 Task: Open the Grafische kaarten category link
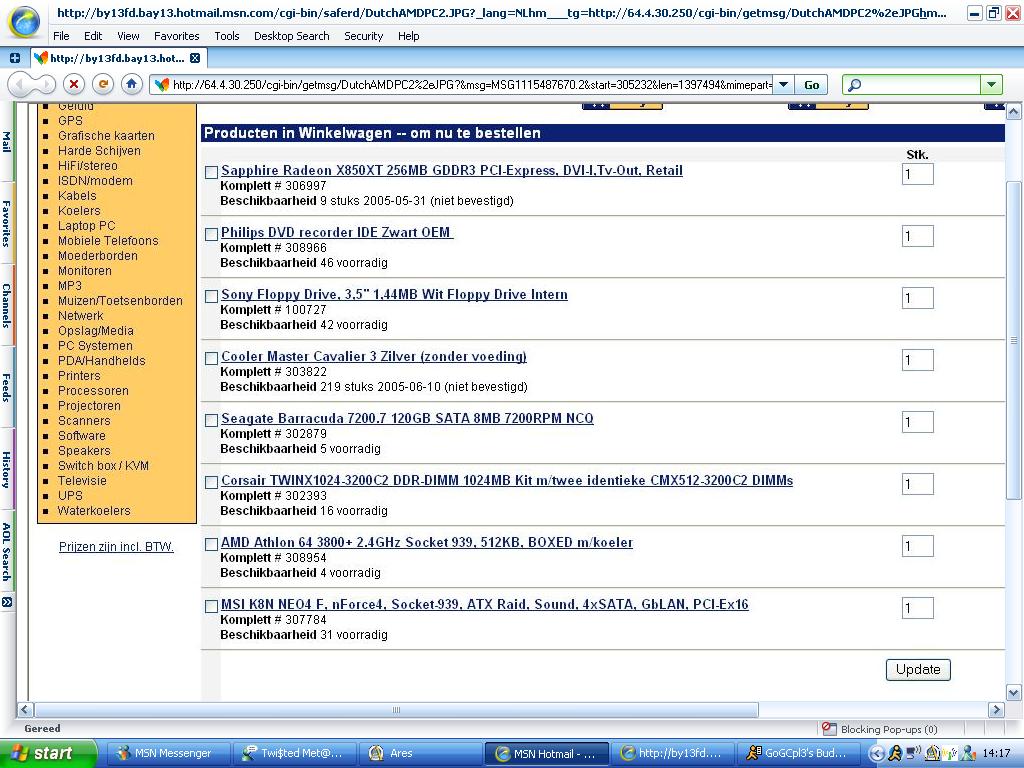click(106, 136)
